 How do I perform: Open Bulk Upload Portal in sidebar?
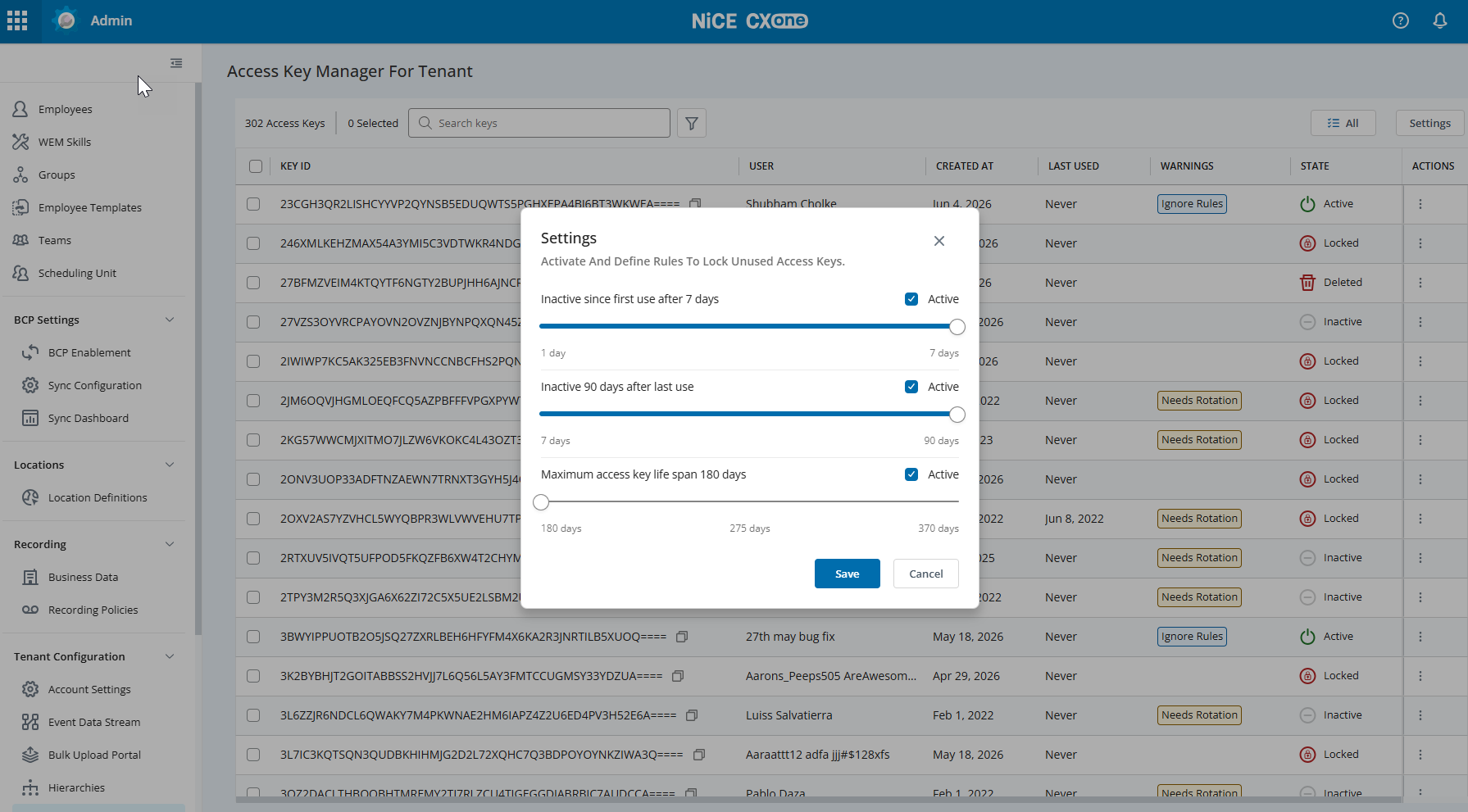tap(94, 755)
